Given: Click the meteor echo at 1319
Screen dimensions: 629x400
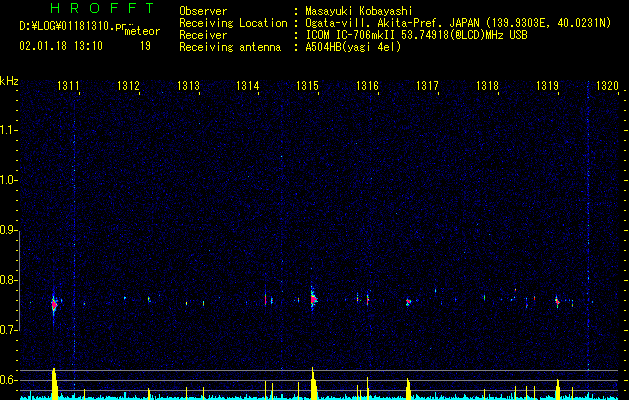Looking at the screenshot, I should click(557, 301).
